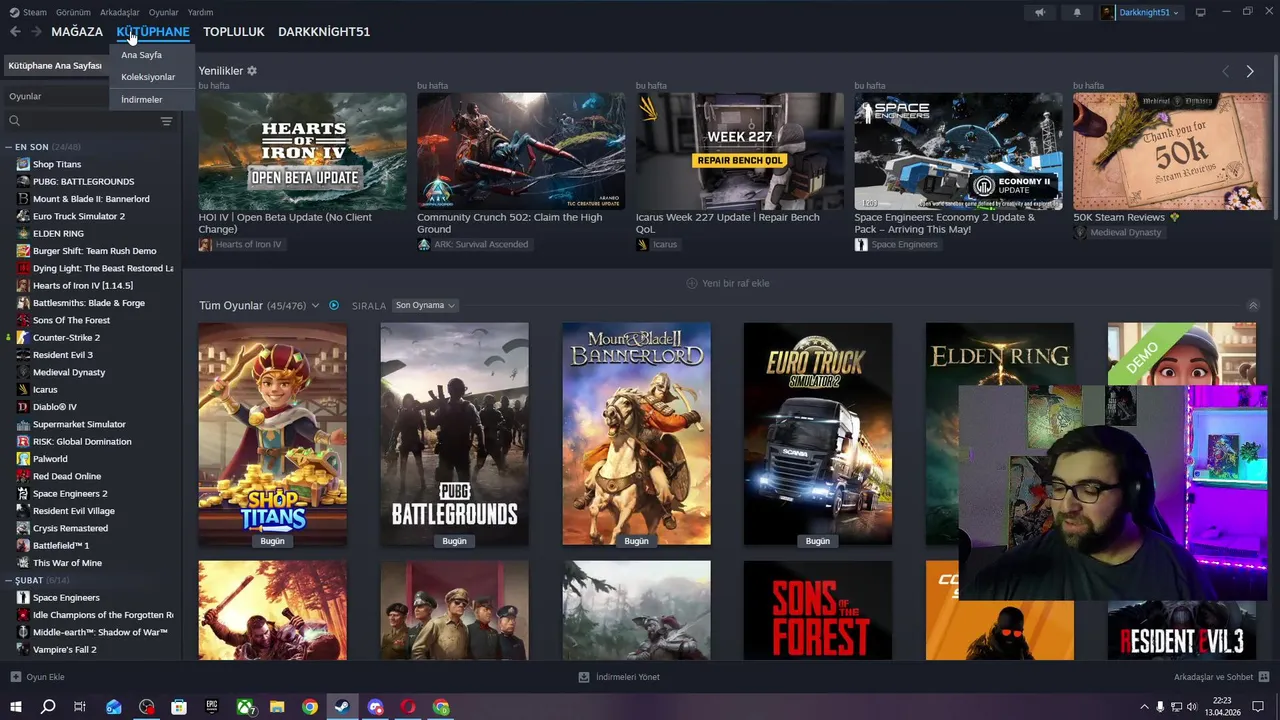Image resolution: width=1280 pixels, height=720 pixels.
Task: Open Microsoft Store from taskbar
Action: 179,707
